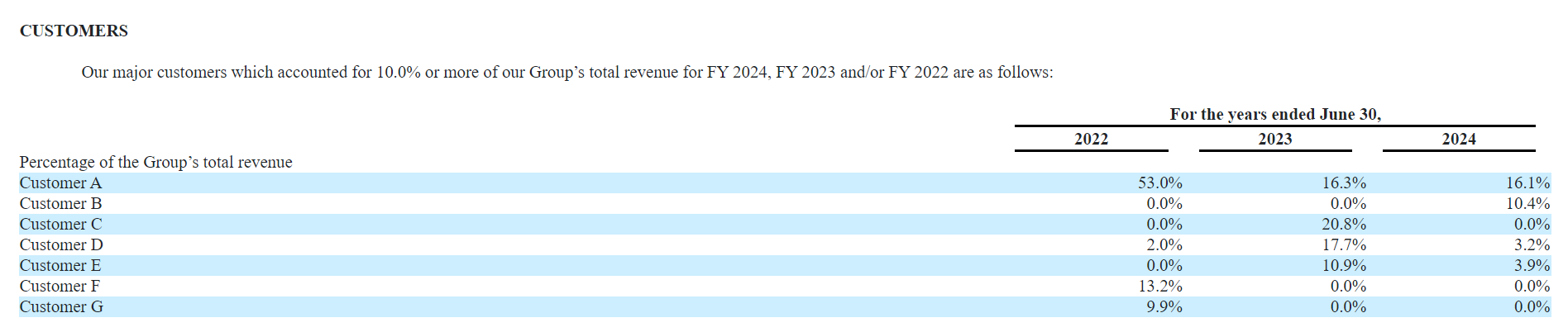Select 'Percentage of the Group's total revenue' label

click(155, 162)
